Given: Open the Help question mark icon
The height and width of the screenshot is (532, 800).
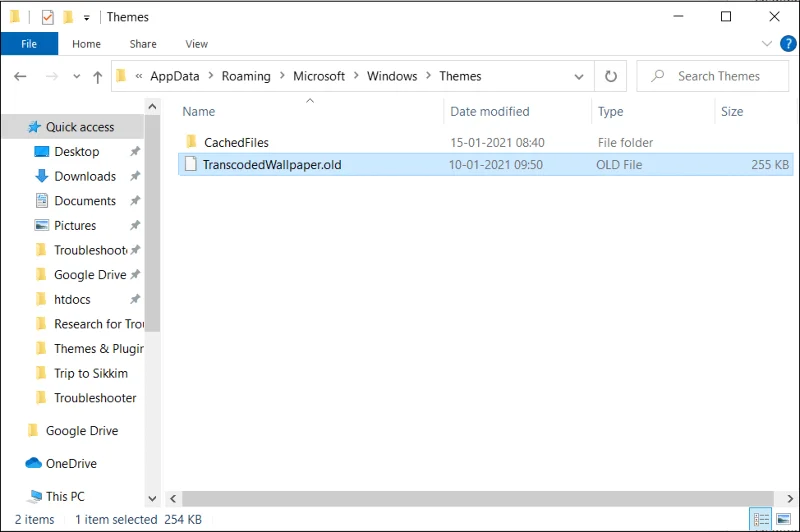Looking at the screenshot, I should [x=788, y=44].
